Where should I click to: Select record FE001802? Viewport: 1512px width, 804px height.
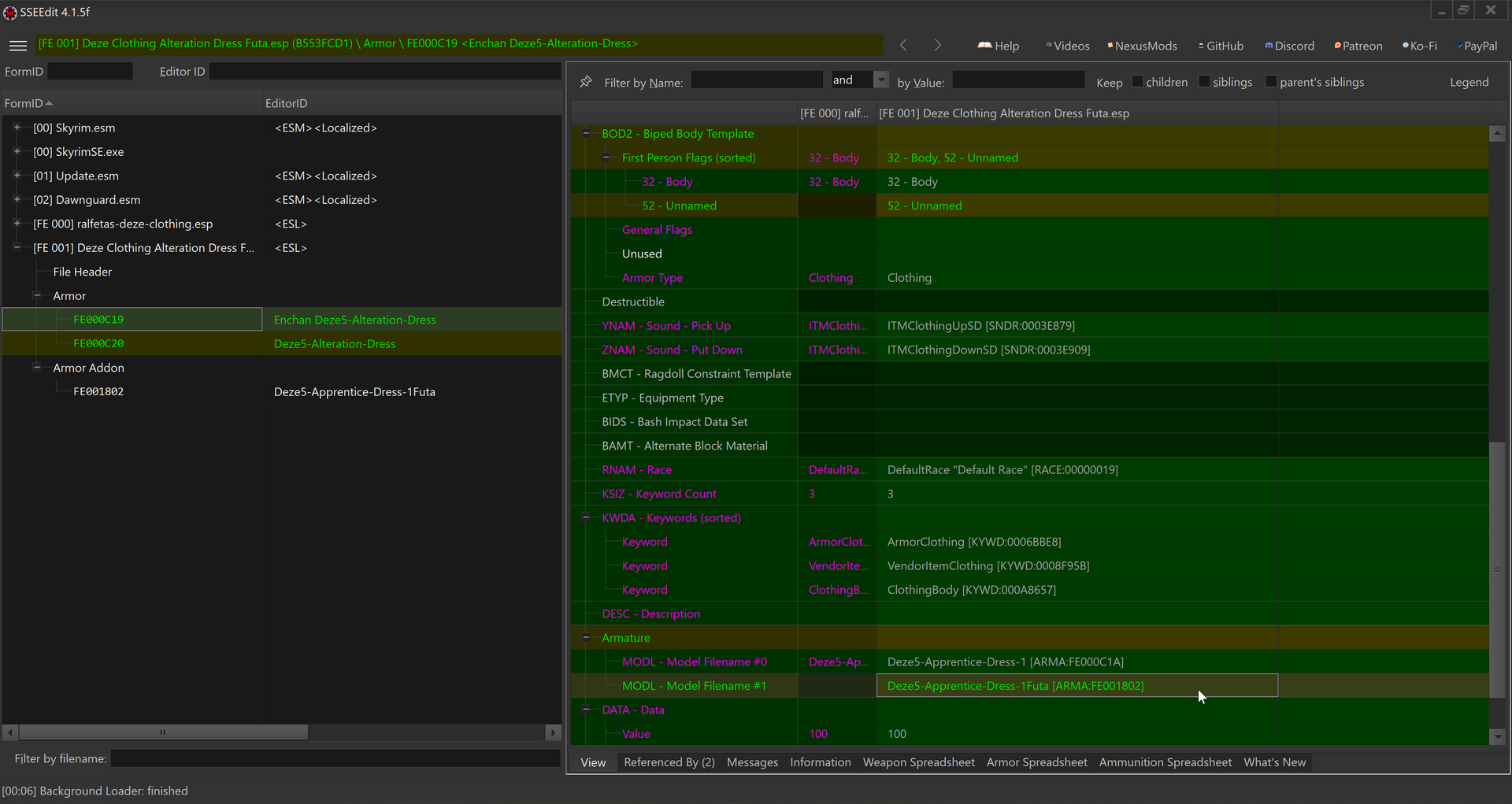coord(98,391)
